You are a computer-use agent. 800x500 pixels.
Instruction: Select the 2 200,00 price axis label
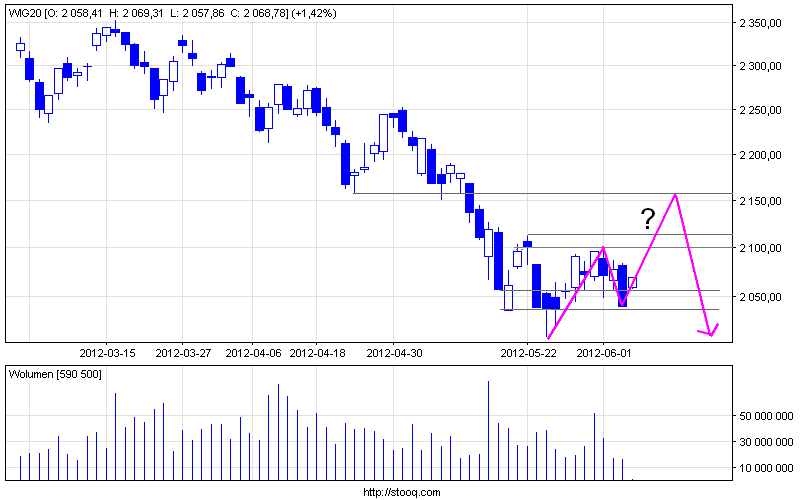pos(761,155)
